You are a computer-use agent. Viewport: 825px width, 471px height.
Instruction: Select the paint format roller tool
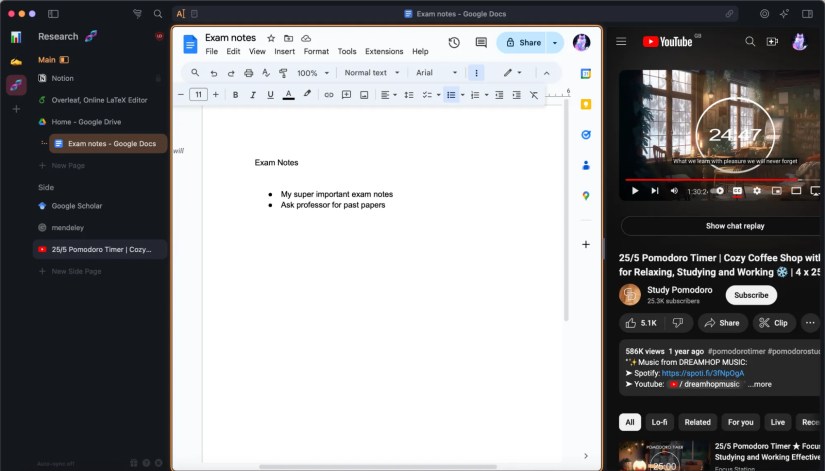click(x=283, y=73)
